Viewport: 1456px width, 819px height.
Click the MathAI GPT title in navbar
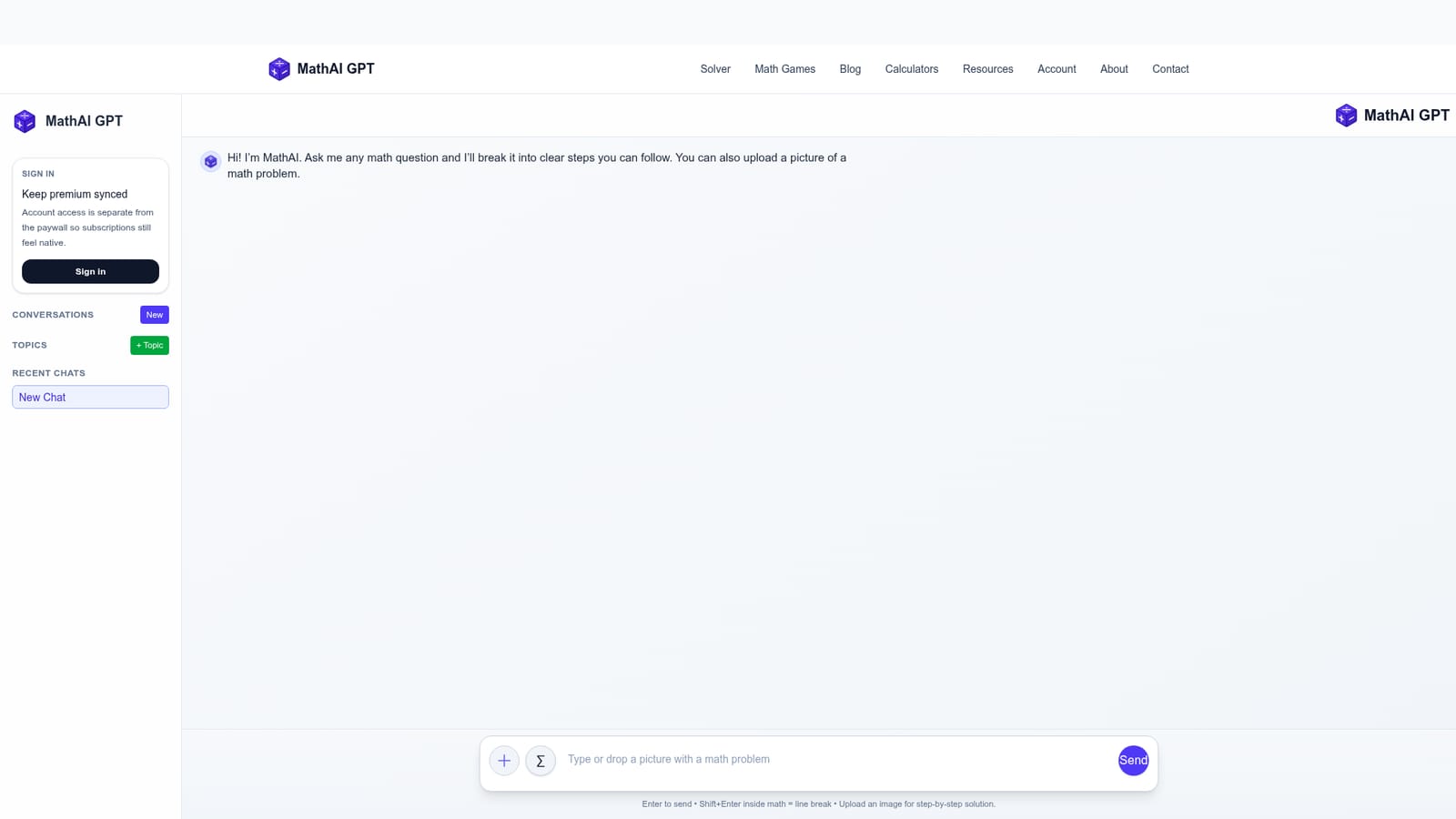(336, 69)
